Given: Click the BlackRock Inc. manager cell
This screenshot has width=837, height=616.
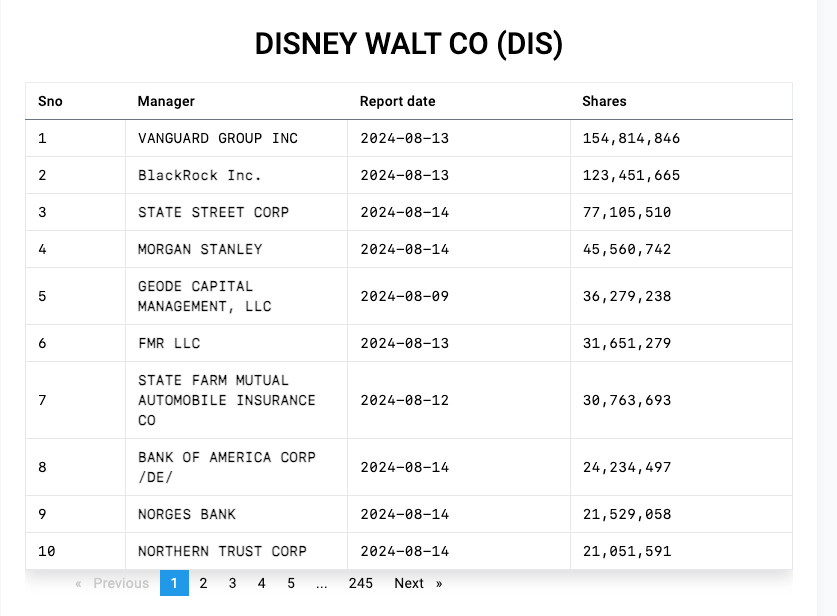Looking at the screenshot, I should 199,175.
